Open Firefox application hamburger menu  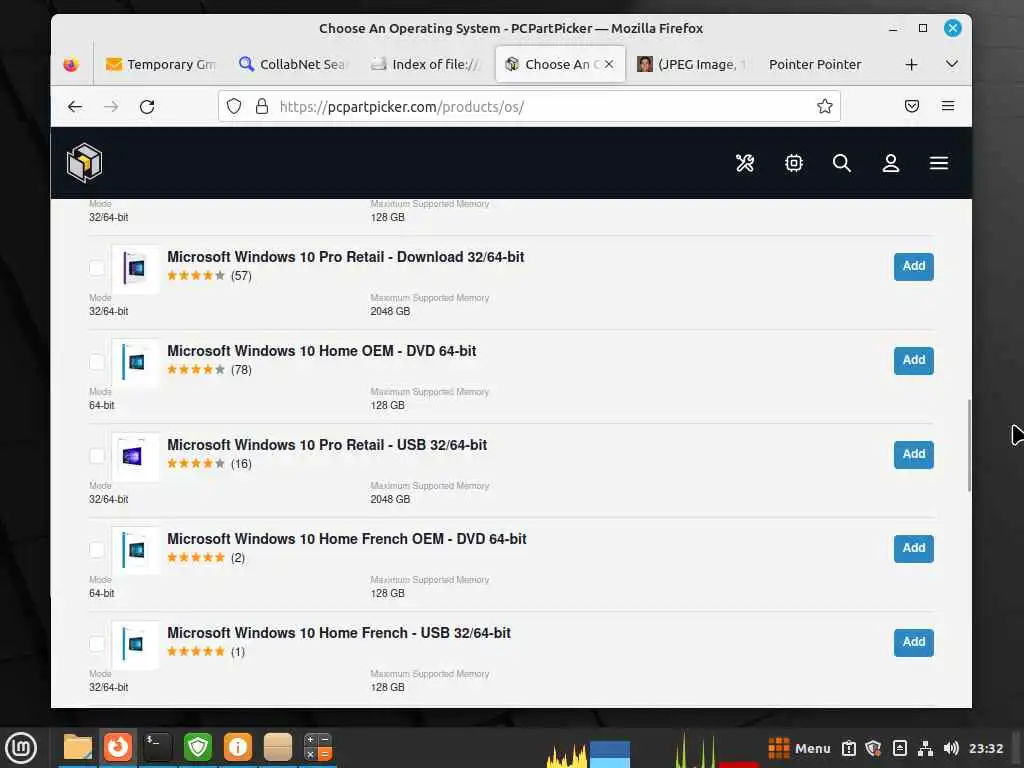pos(948,106)
